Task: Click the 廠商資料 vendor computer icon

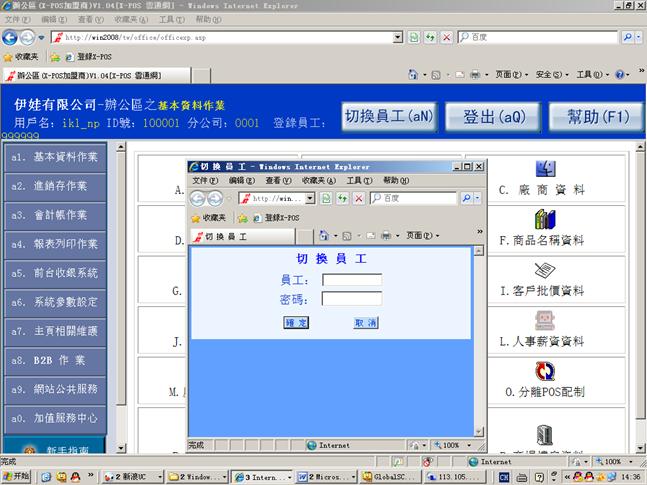Action: (545, 168)
